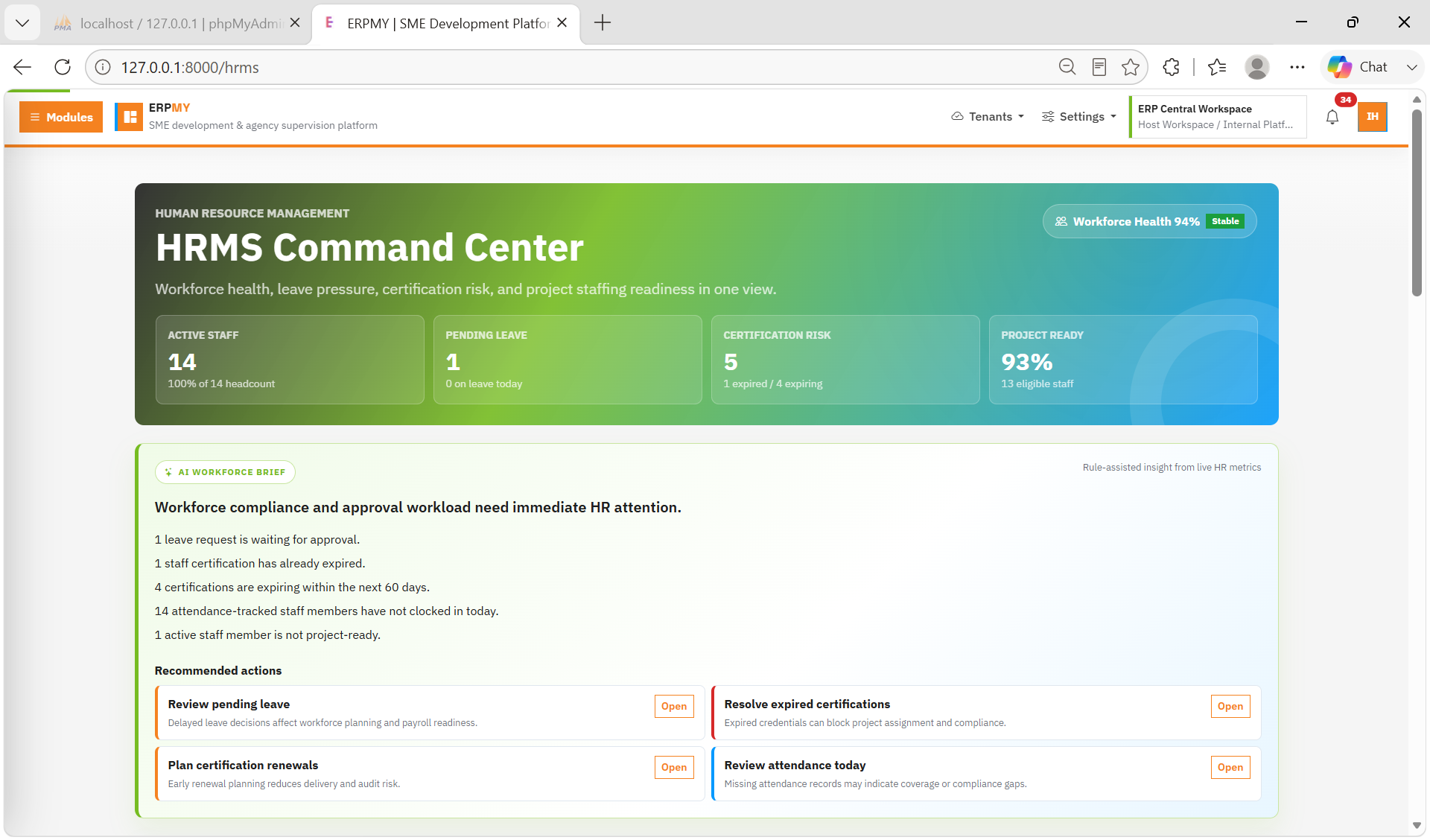This screenshot has height=840, width=1430.
Task: Click the scroll up arrow
Action: click(x=1417, y=99)
